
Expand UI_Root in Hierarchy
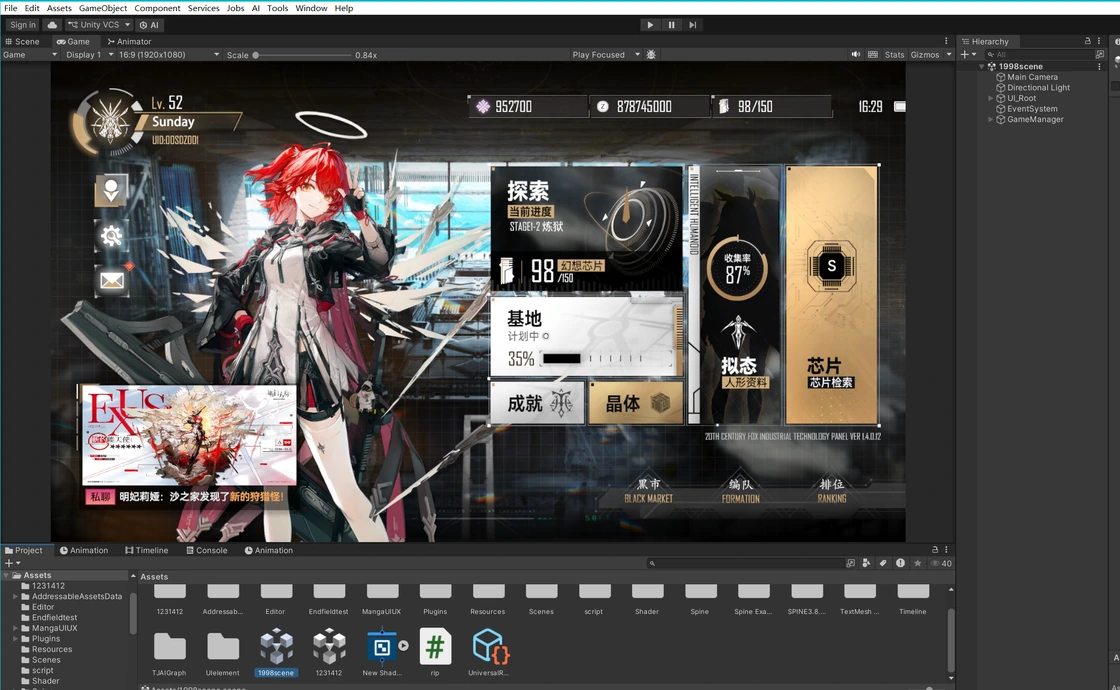(990, 99)
